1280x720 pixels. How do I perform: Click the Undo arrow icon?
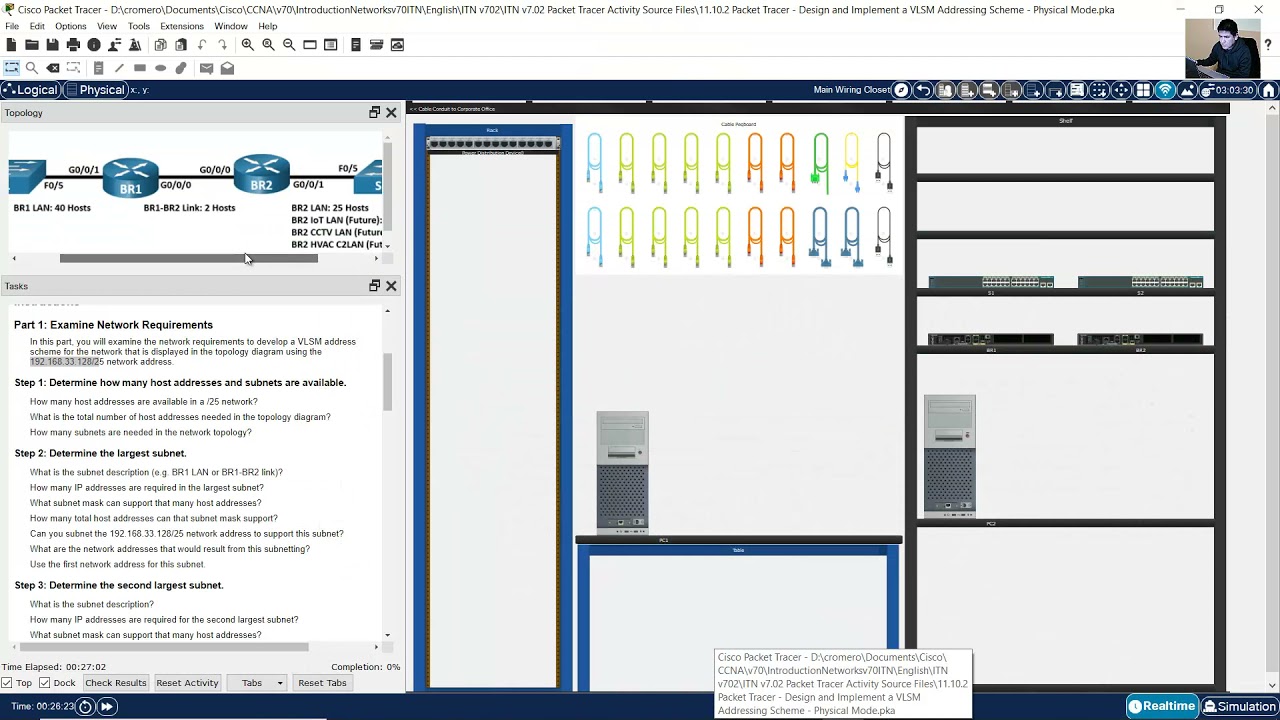coord(202,45)
